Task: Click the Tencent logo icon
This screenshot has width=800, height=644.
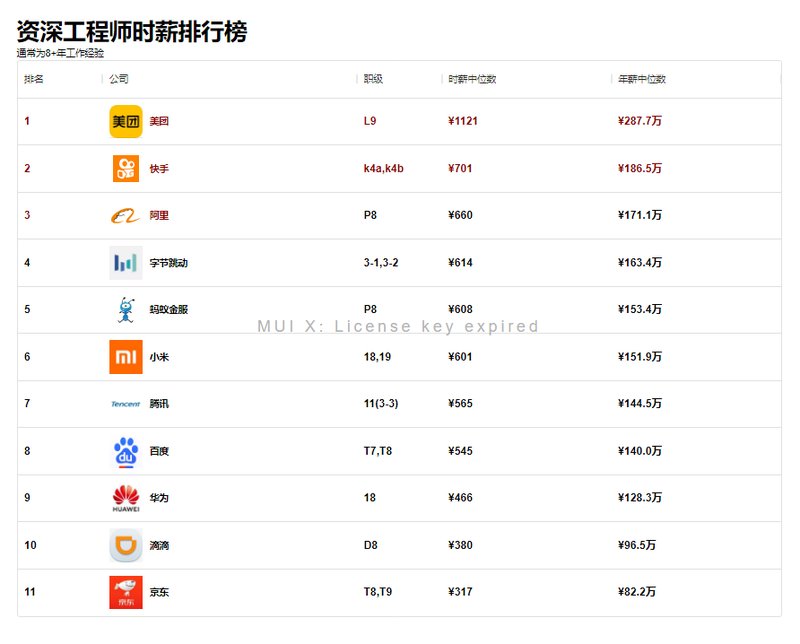Action: tap(126, 404)
